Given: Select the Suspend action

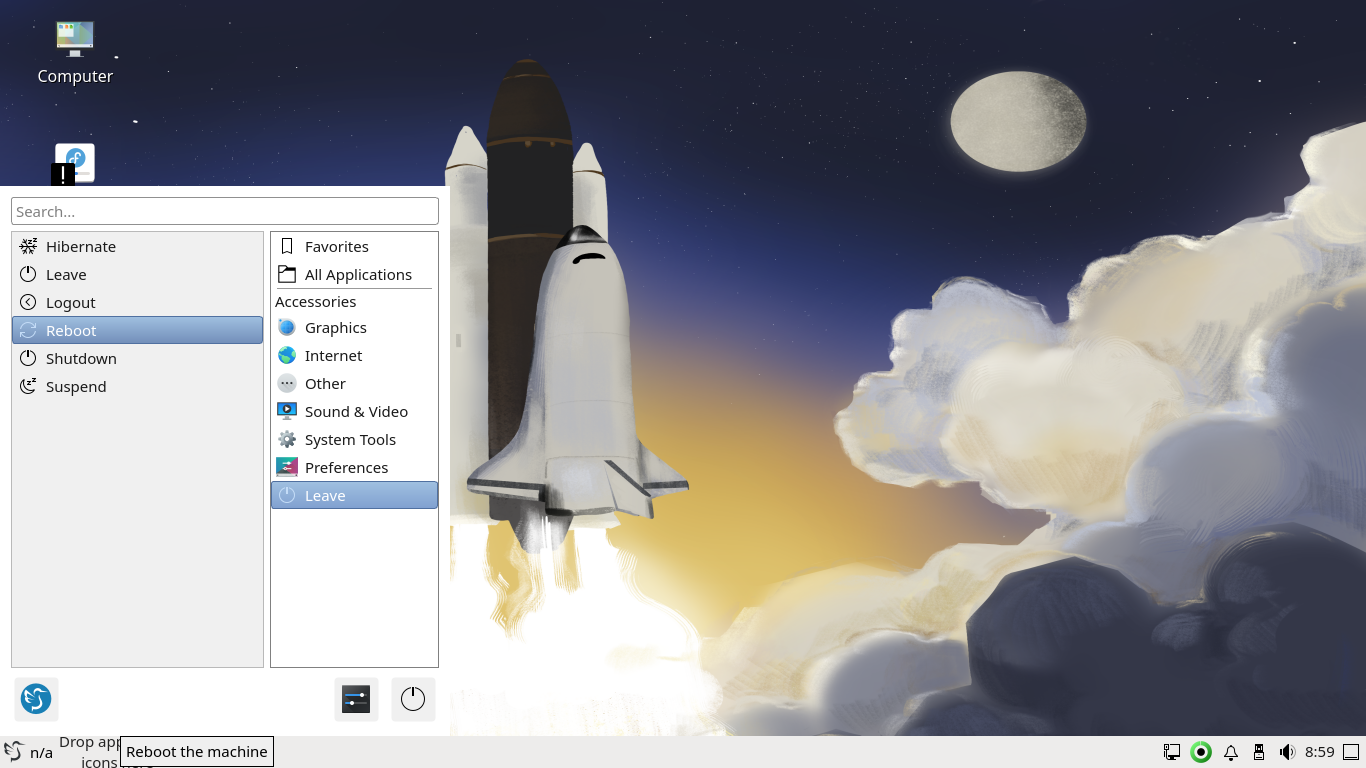Looking at the screenshot, I should pyautogui.click(x=137, y=386).
